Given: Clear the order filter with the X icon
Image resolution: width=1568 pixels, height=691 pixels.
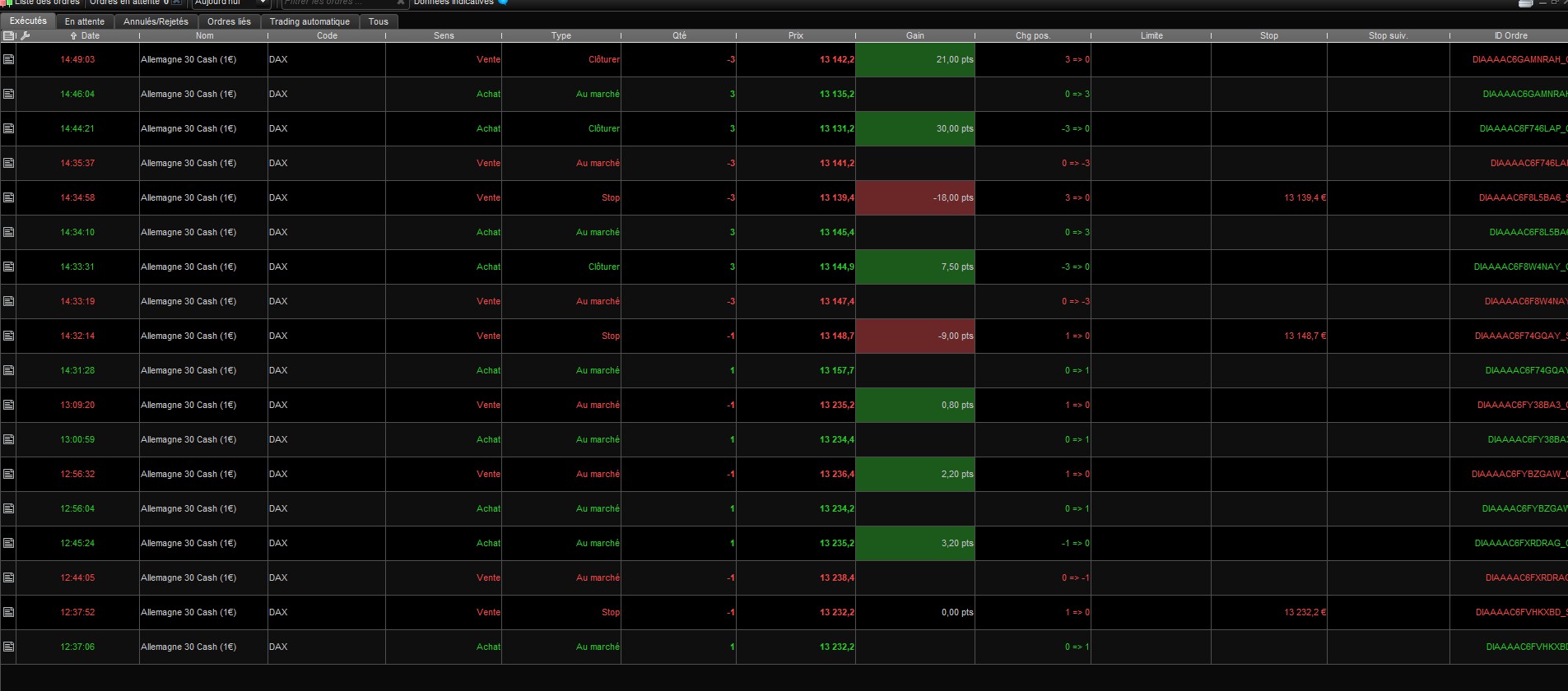Looking at the screenshot, I should point(401,2).
